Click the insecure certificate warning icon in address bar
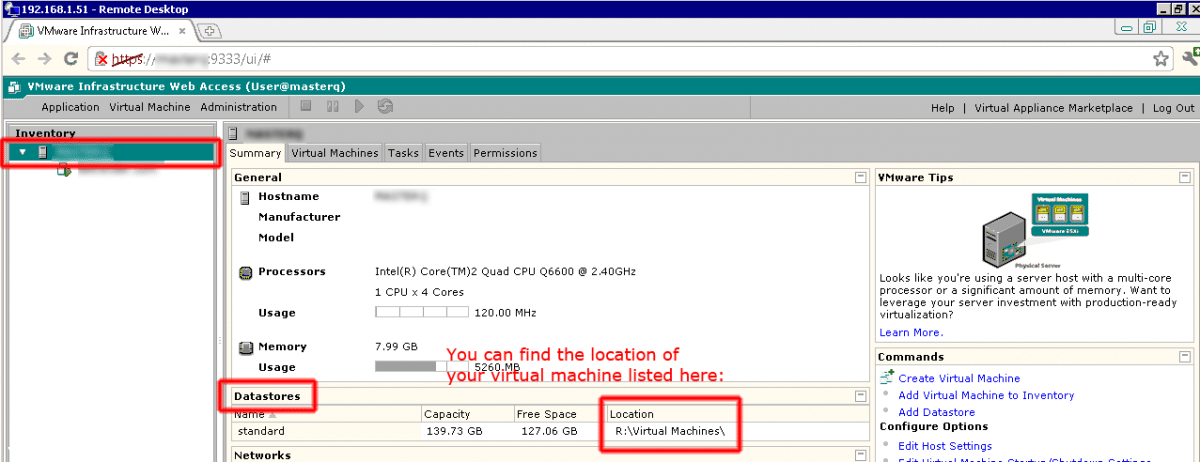The height and width of the screenshot is (462, 1200). click(101, 59)
